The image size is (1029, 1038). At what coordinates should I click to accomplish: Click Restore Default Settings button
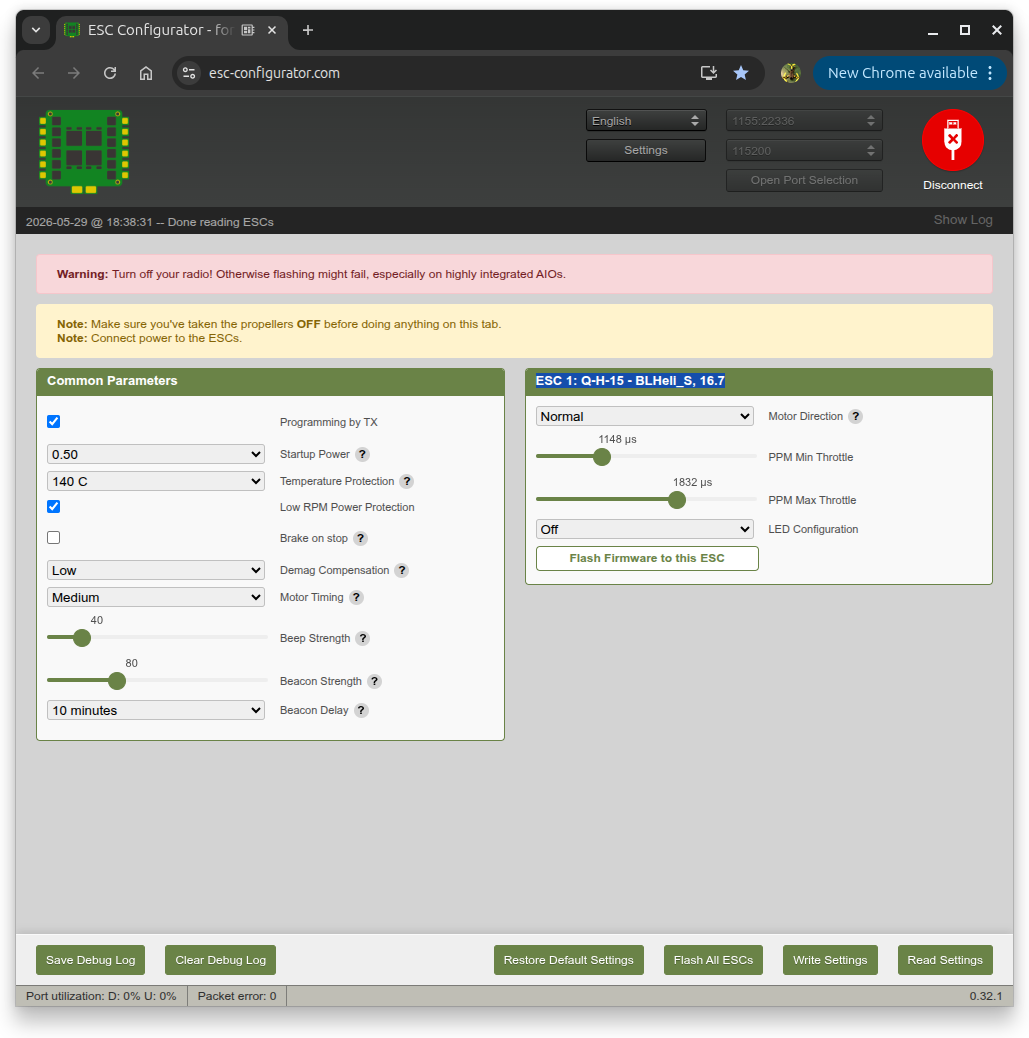pos(568,960)
